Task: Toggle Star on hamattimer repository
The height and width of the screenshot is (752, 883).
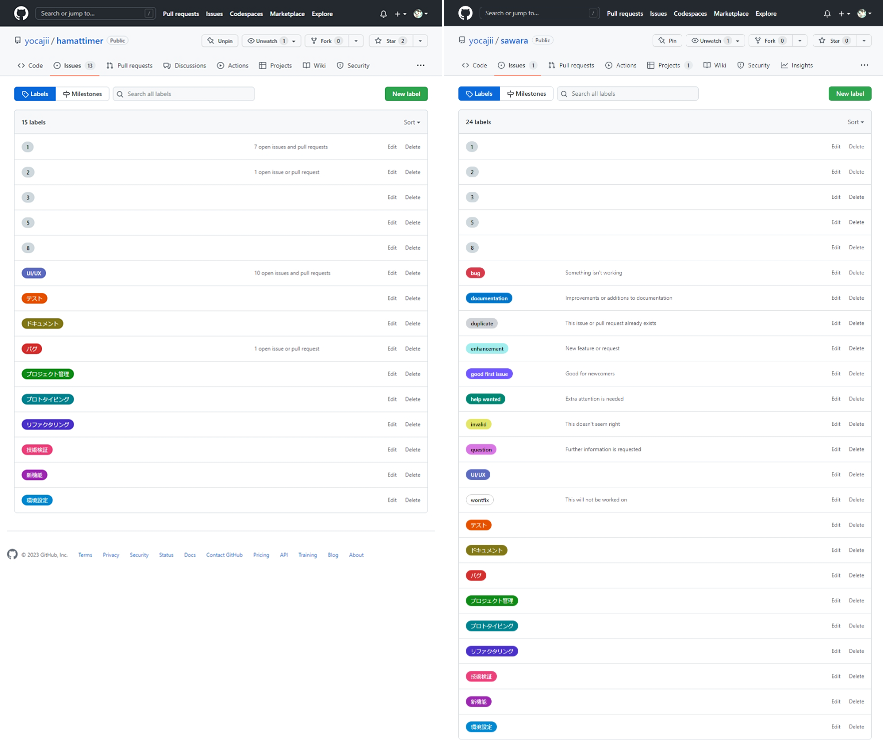Action: [390, 41]
